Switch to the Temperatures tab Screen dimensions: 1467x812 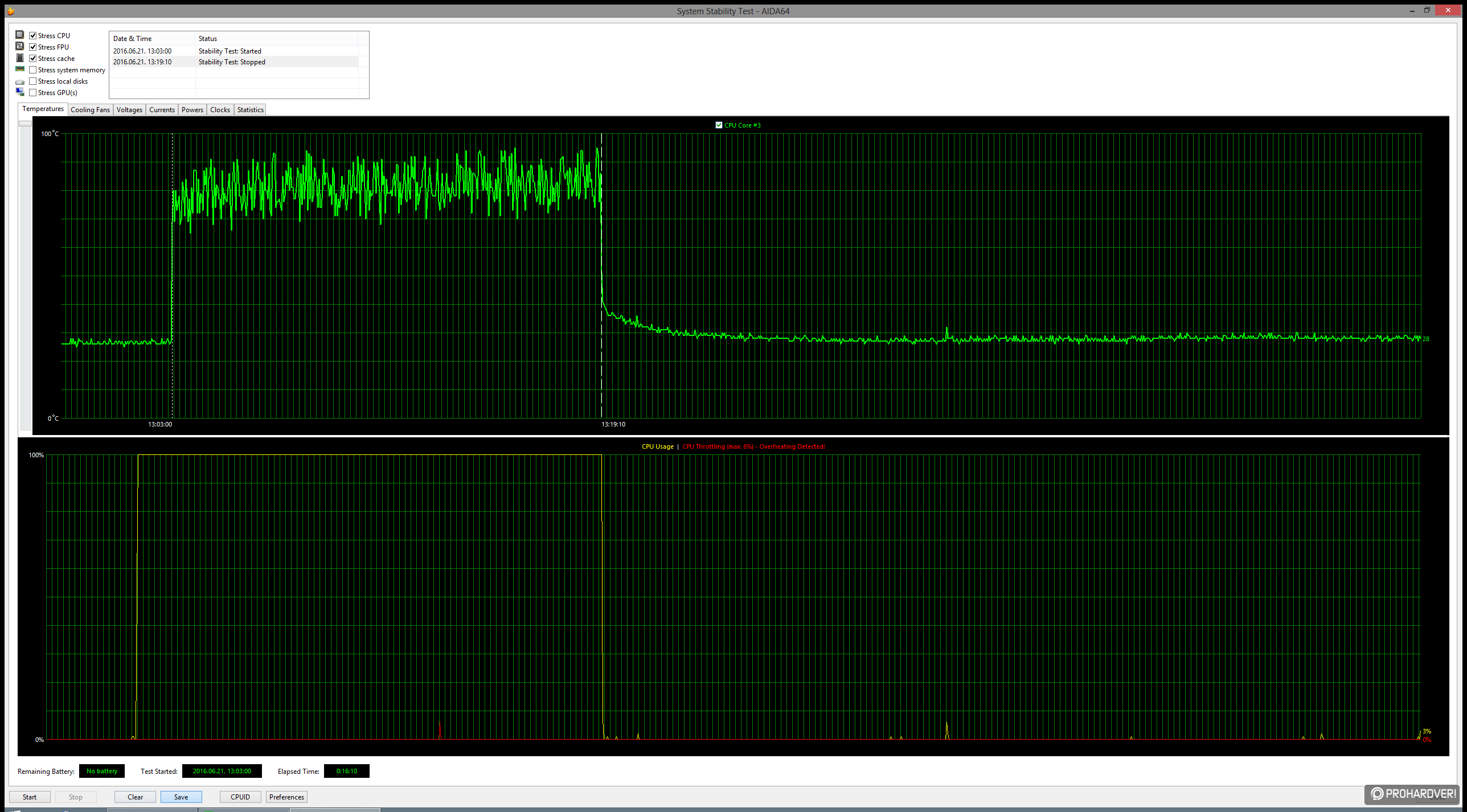click(x=43, y=109)
